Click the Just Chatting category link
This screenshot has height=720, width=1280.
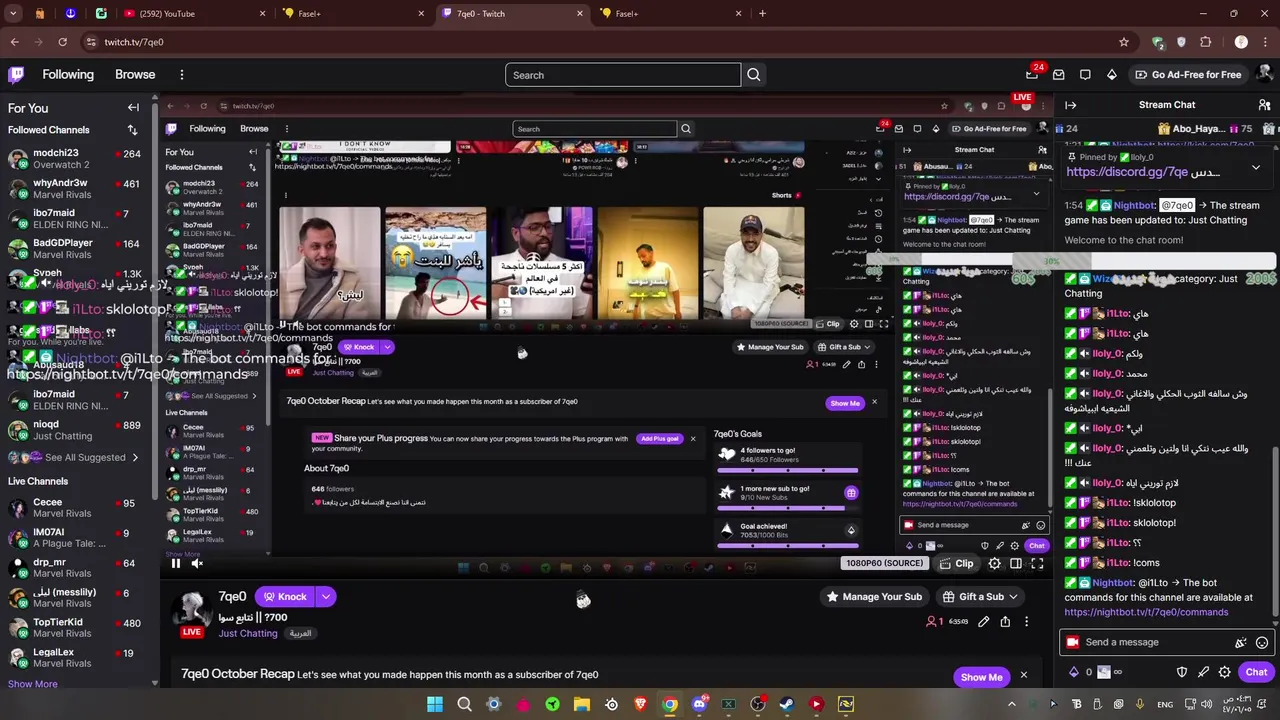(x=248, y=633)
